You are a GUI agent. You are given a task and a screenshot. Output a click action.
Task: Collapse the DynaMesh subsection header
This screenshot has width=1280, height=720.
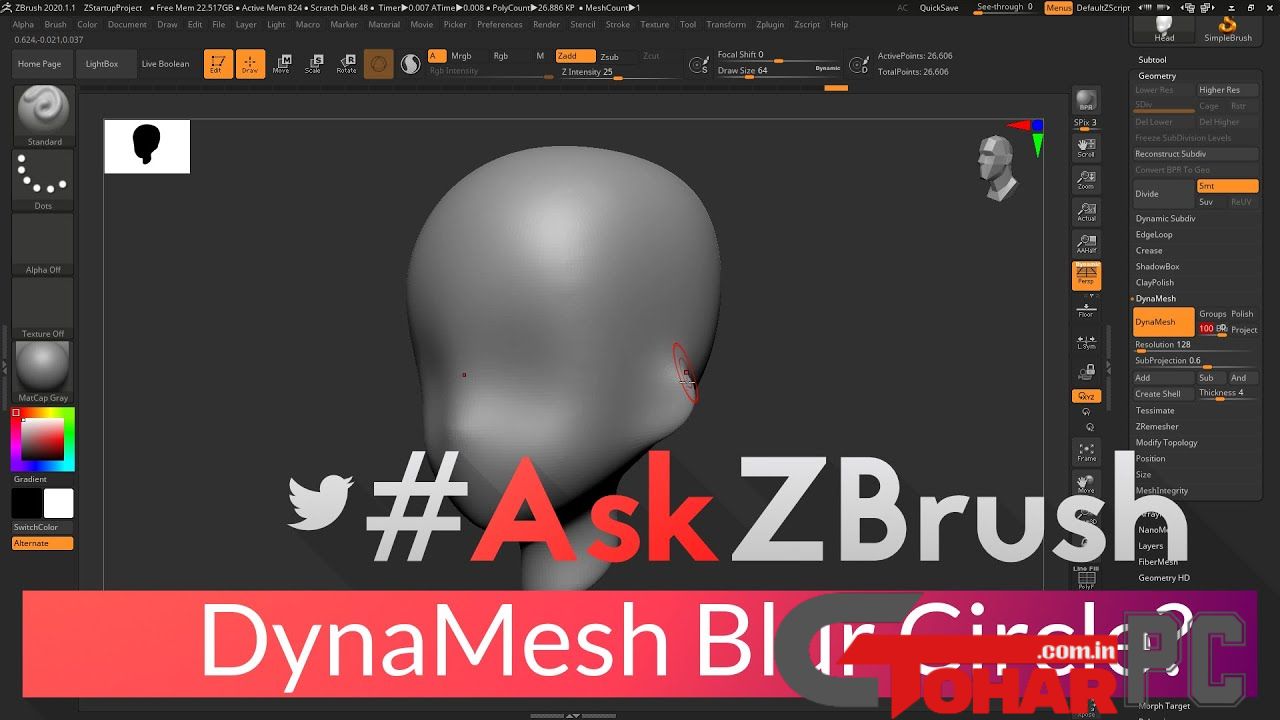[x=1155, y=299]
